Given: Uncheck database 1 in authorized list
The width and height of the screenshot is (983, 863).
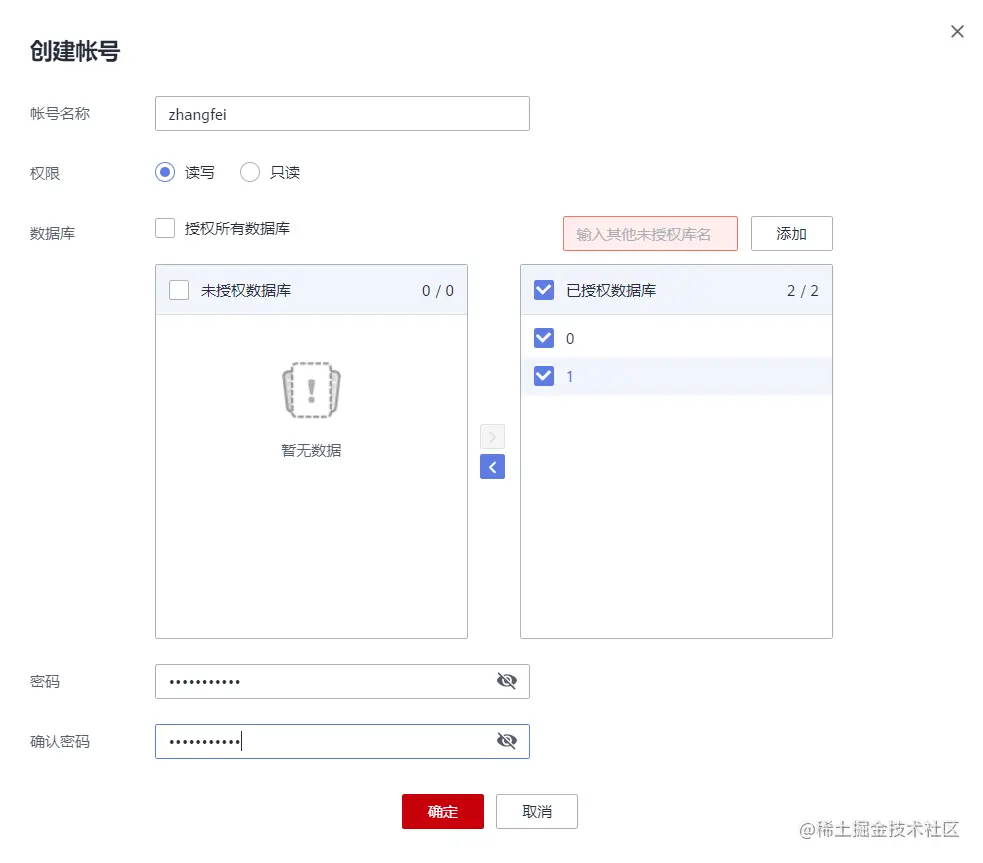Looking at the screenshot, I should [x=544, y=376].
